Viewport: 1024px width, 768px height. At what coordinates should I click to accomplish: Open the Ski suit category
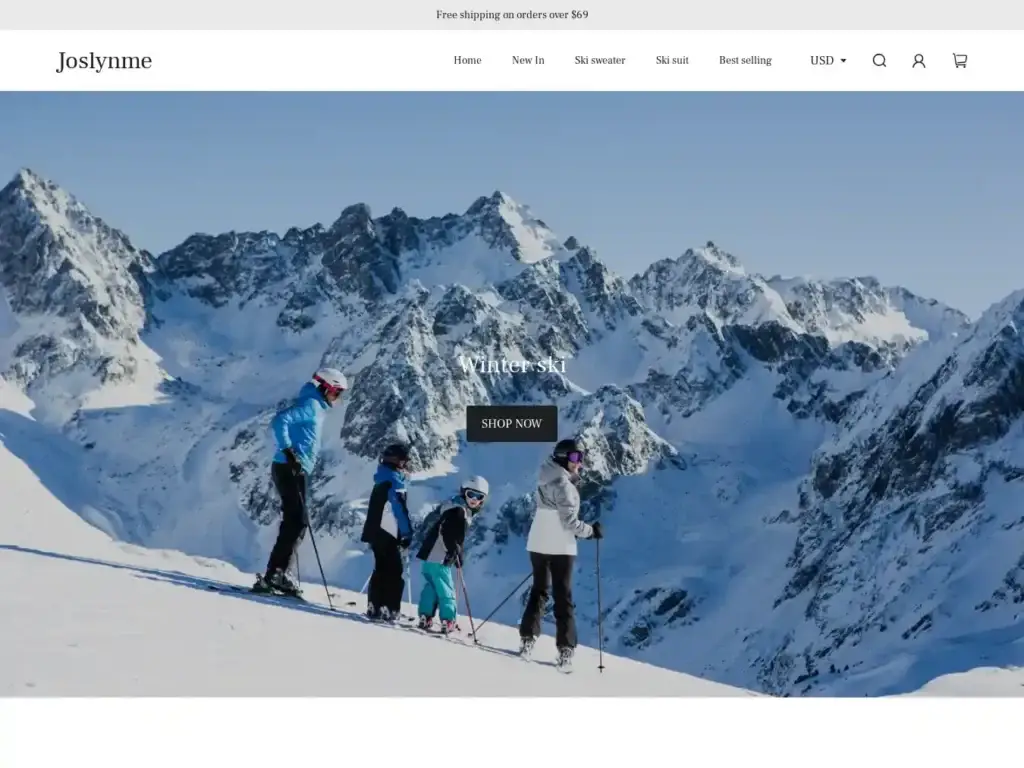[x=672, y=61]
